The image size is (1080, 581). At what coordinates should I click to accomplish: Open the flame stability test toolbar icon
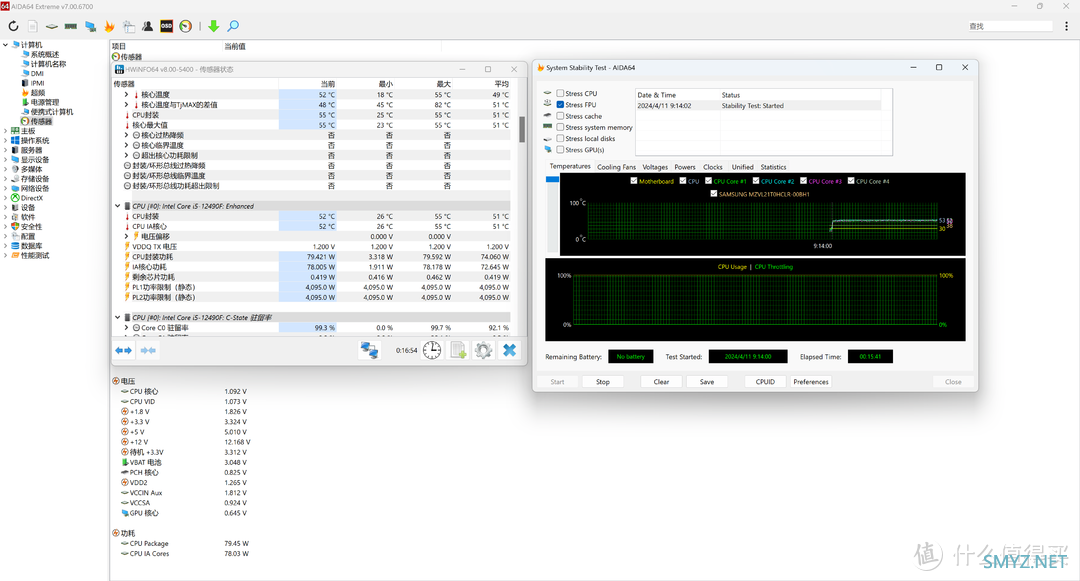point(109,26)
